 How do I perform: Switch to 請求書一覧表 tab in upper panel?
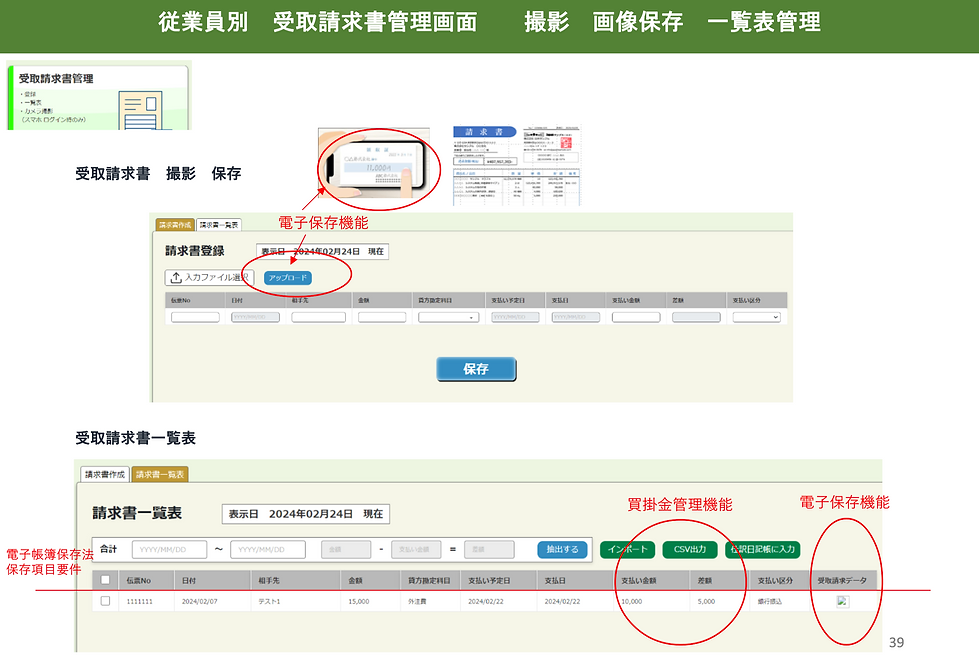tap(219, 225)
